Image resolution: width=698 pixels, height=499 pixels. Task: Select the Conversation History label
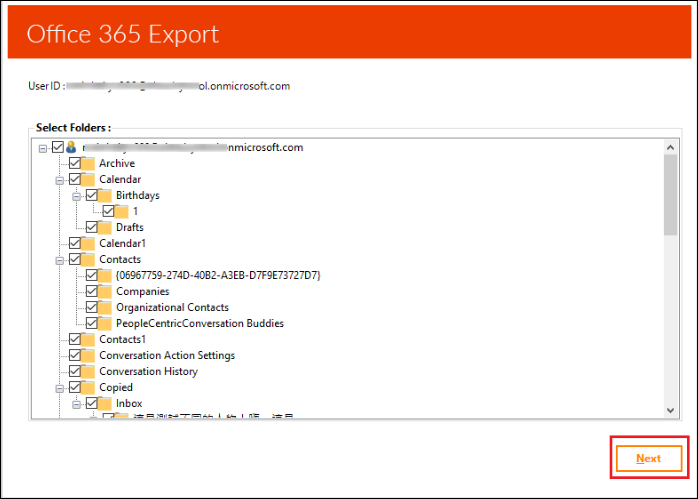tap(148, 372)
